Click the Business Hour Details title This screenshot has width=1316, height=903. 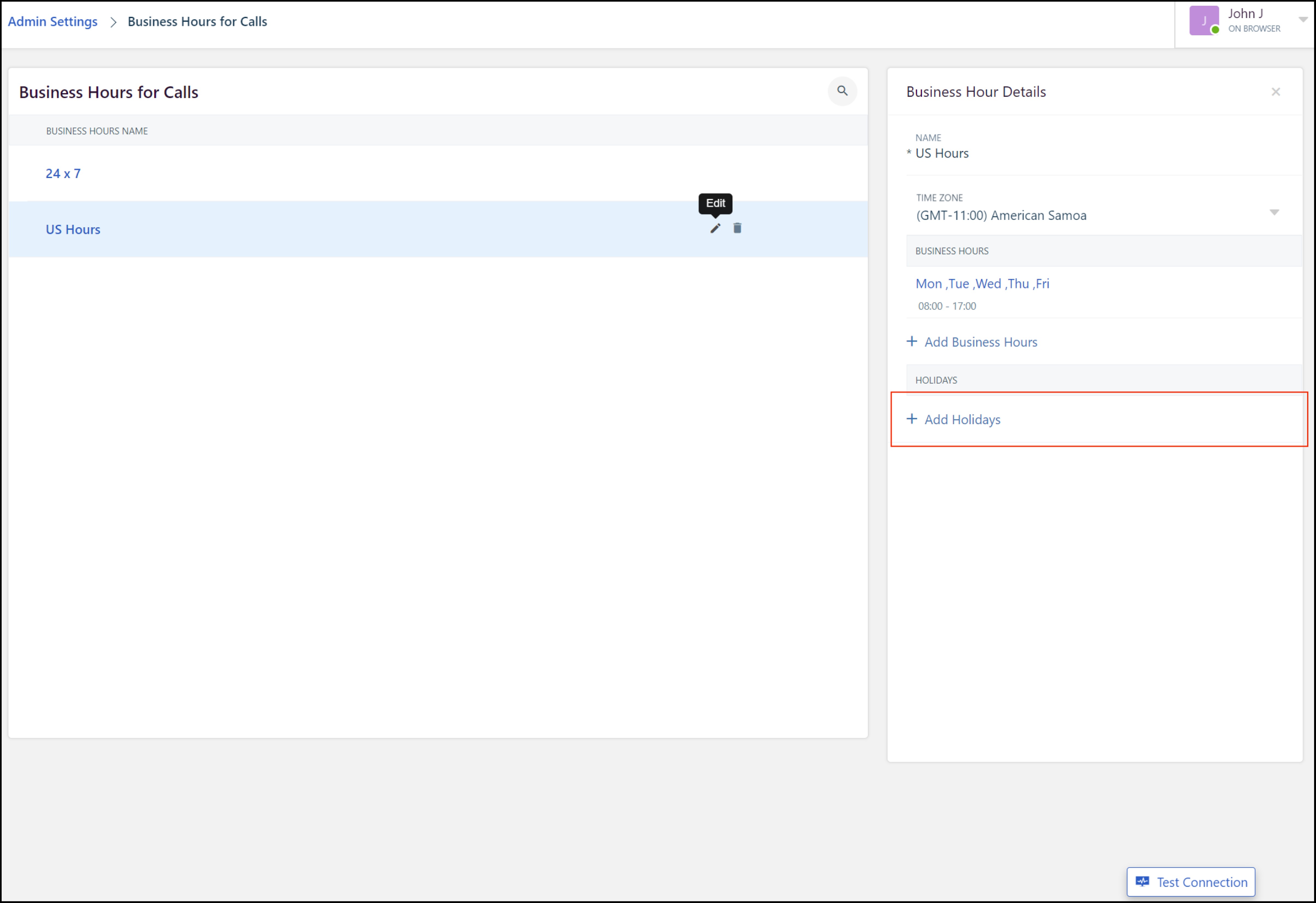(x=976, y=92)
